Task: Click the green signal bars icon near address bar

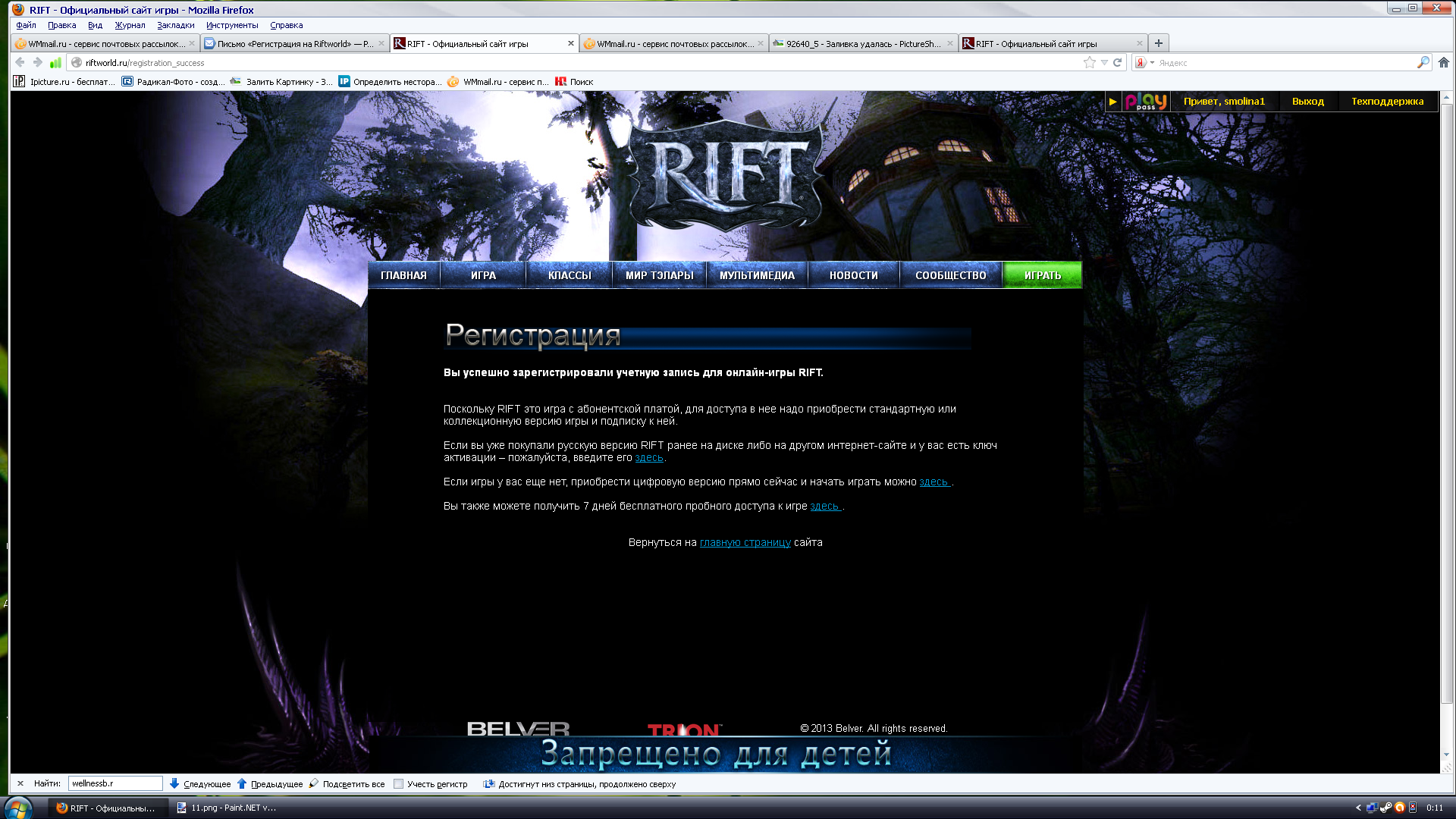Action: click(x=55, y=62)
